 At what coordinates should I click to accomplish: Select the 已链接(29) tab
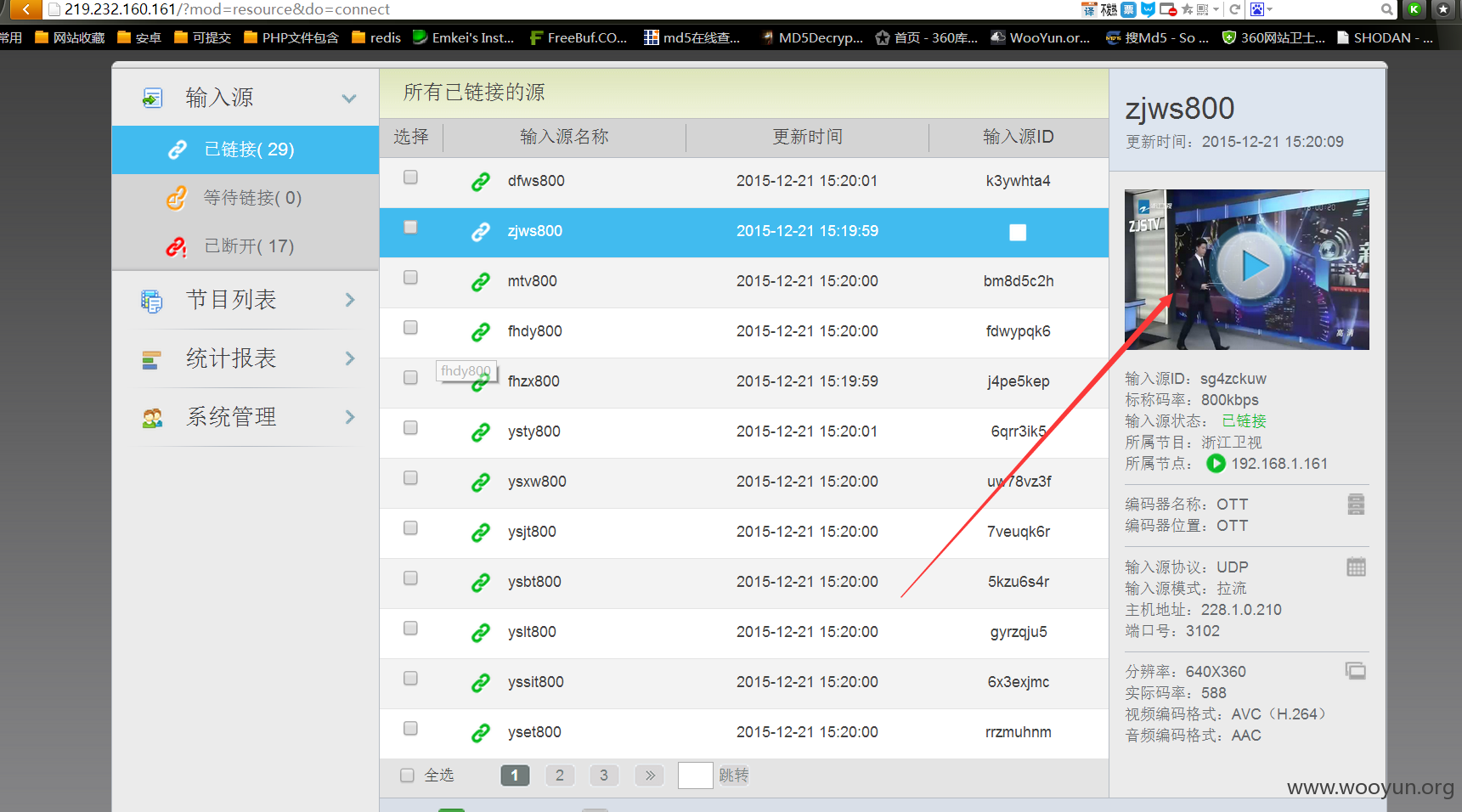tap(246, 149)
